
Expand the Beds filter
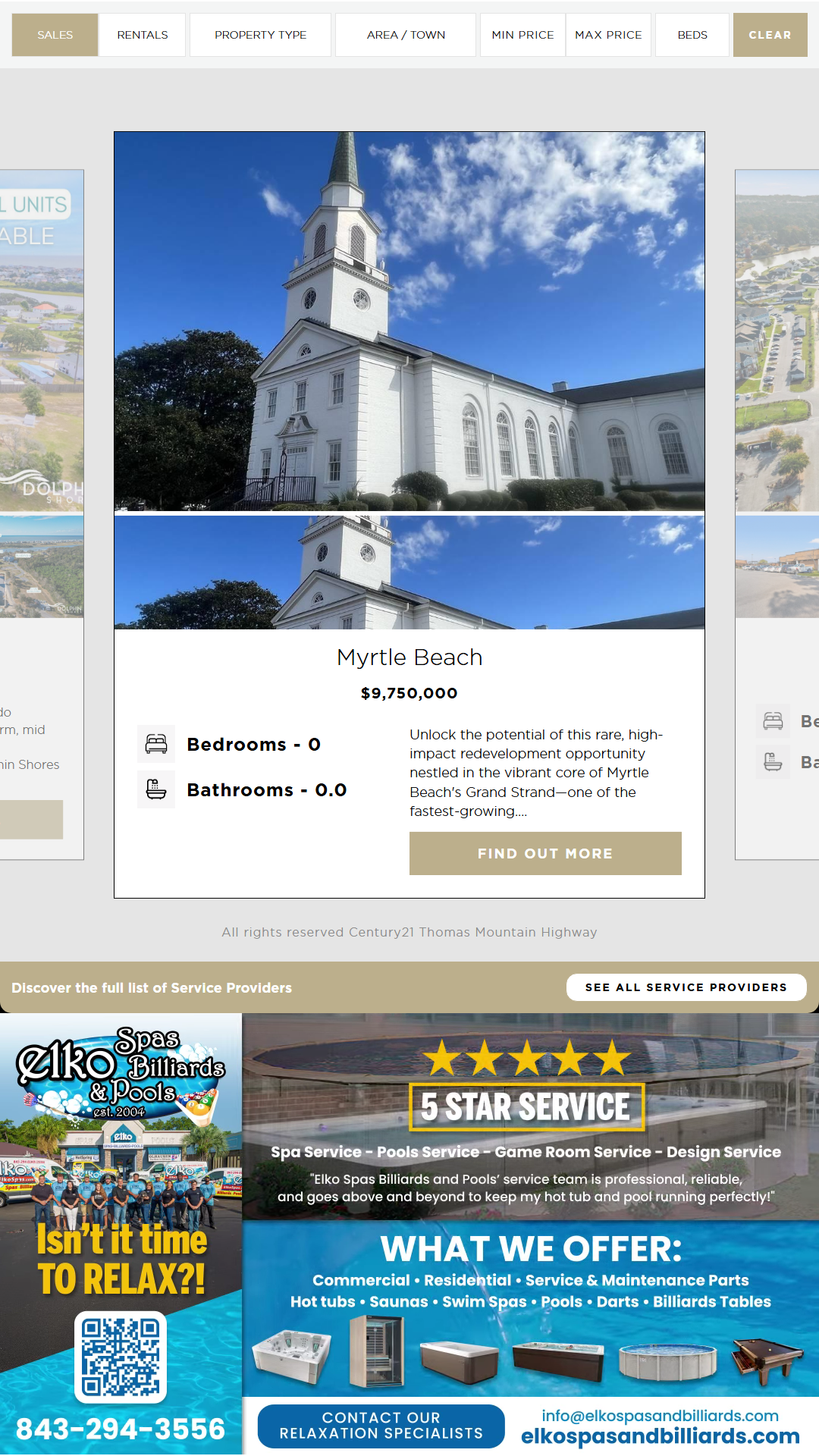[692, 35]
